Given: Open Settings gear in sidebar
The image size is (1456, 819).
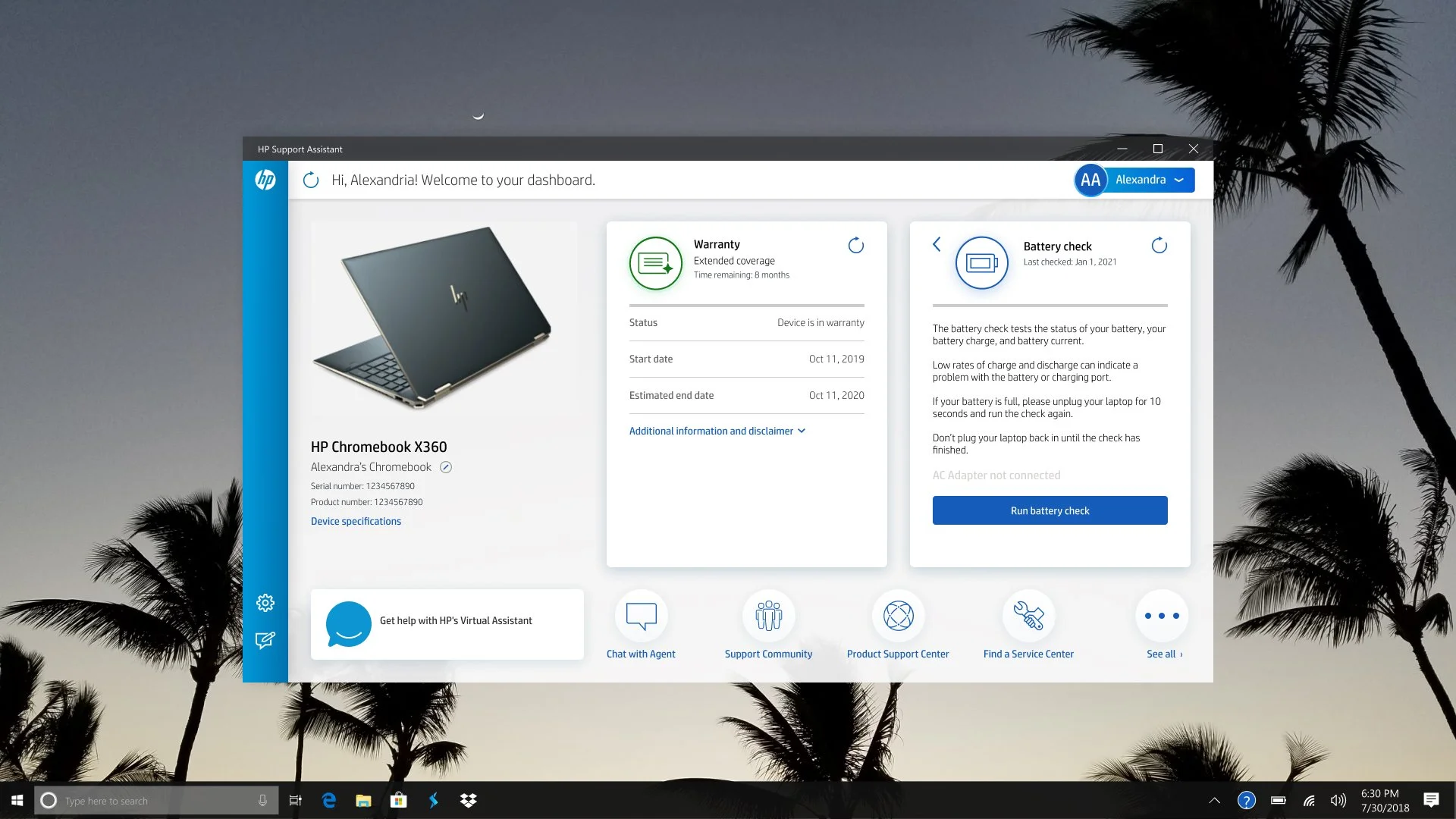Looking at the screenshot, I should click(265, 603).
